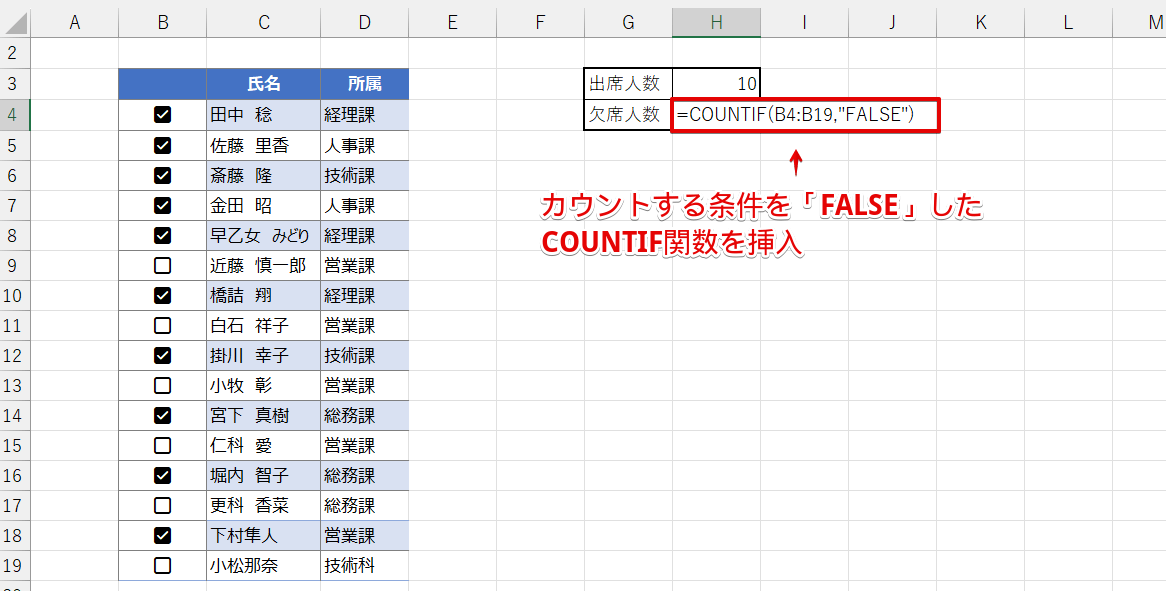Select the name cell 堀内 智子

[x=264, y=475]
